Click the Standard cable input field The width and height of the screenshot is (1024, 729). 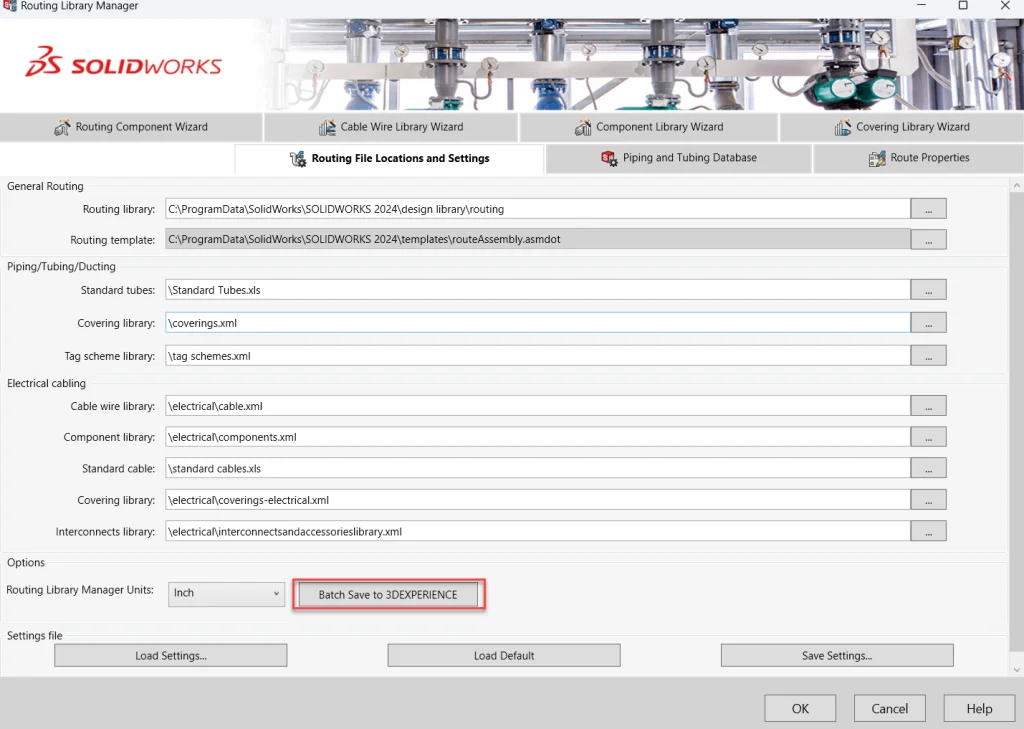(537, 468)
